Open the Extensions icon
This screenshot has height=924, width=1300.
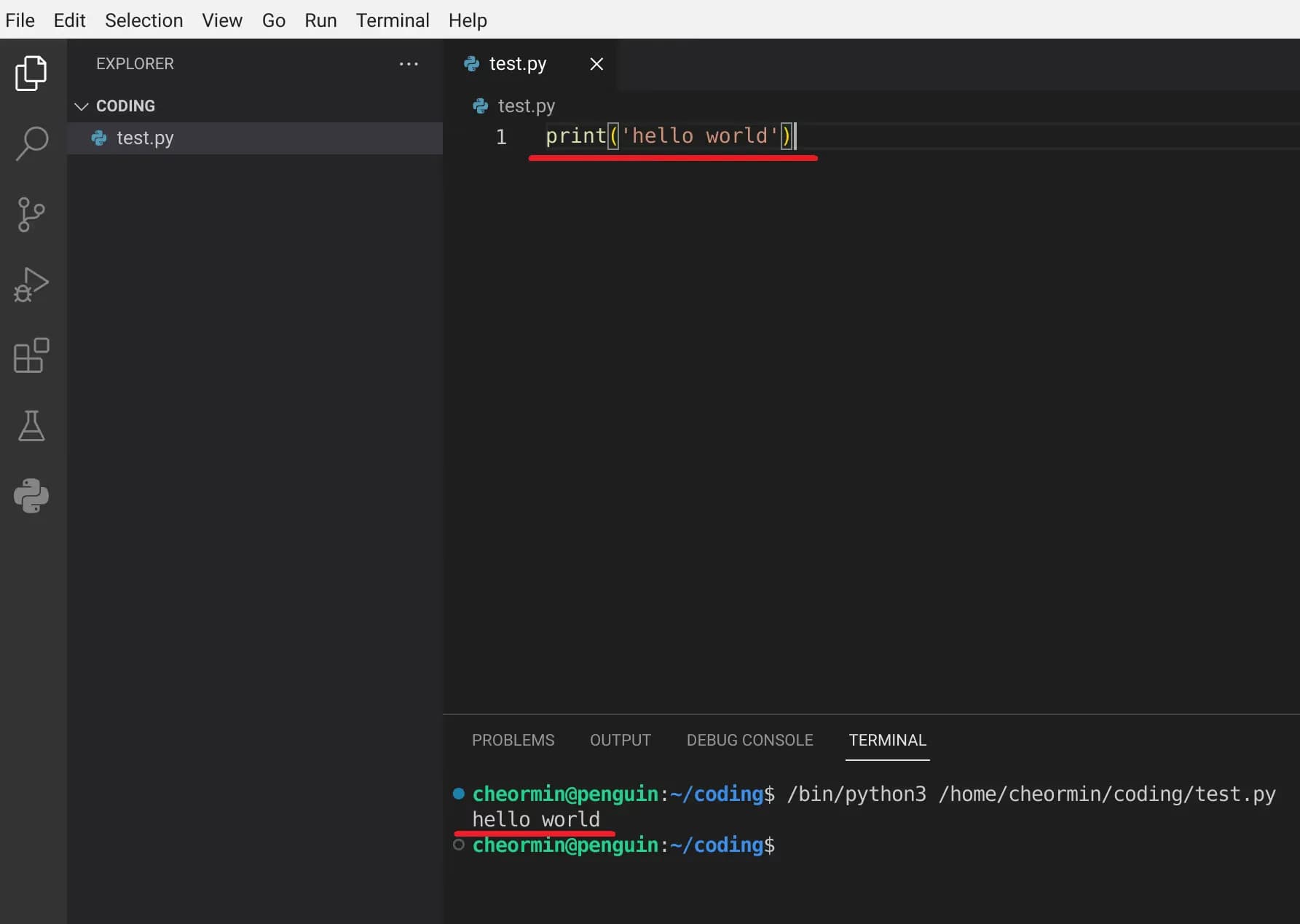click(x=31, y=355)
